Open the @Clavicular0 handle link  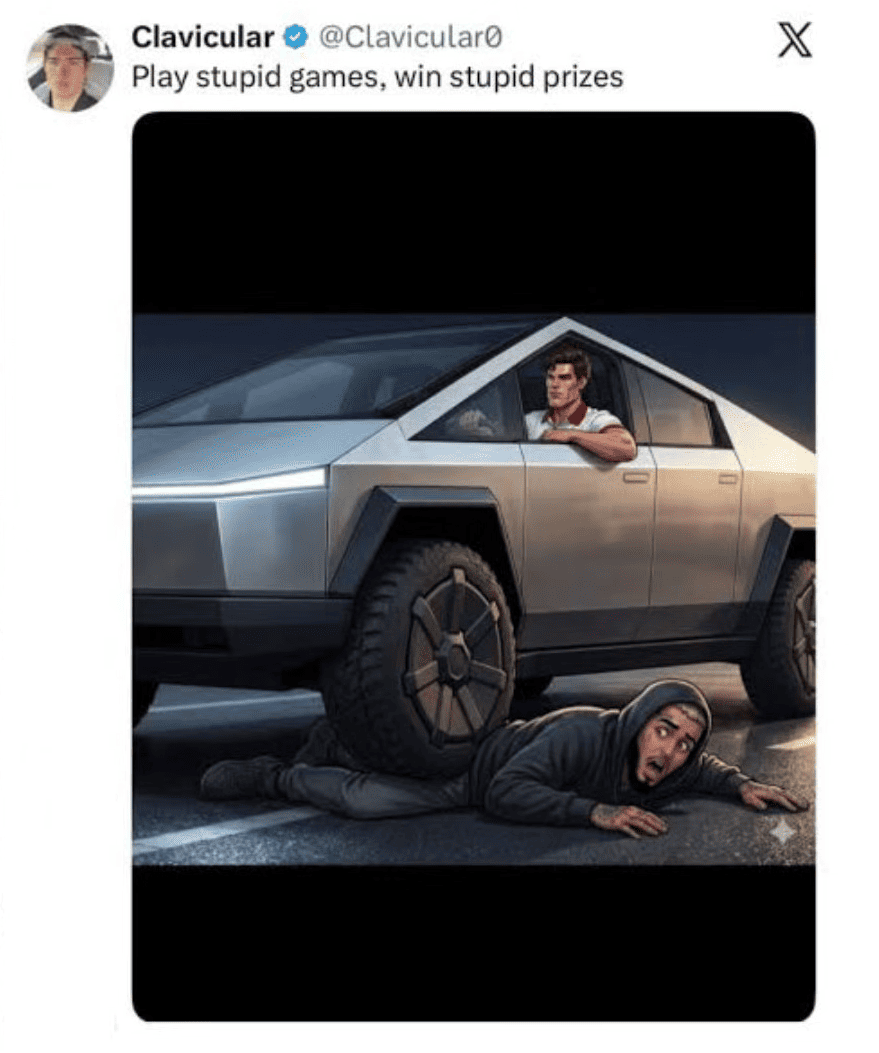click(410, 38)
